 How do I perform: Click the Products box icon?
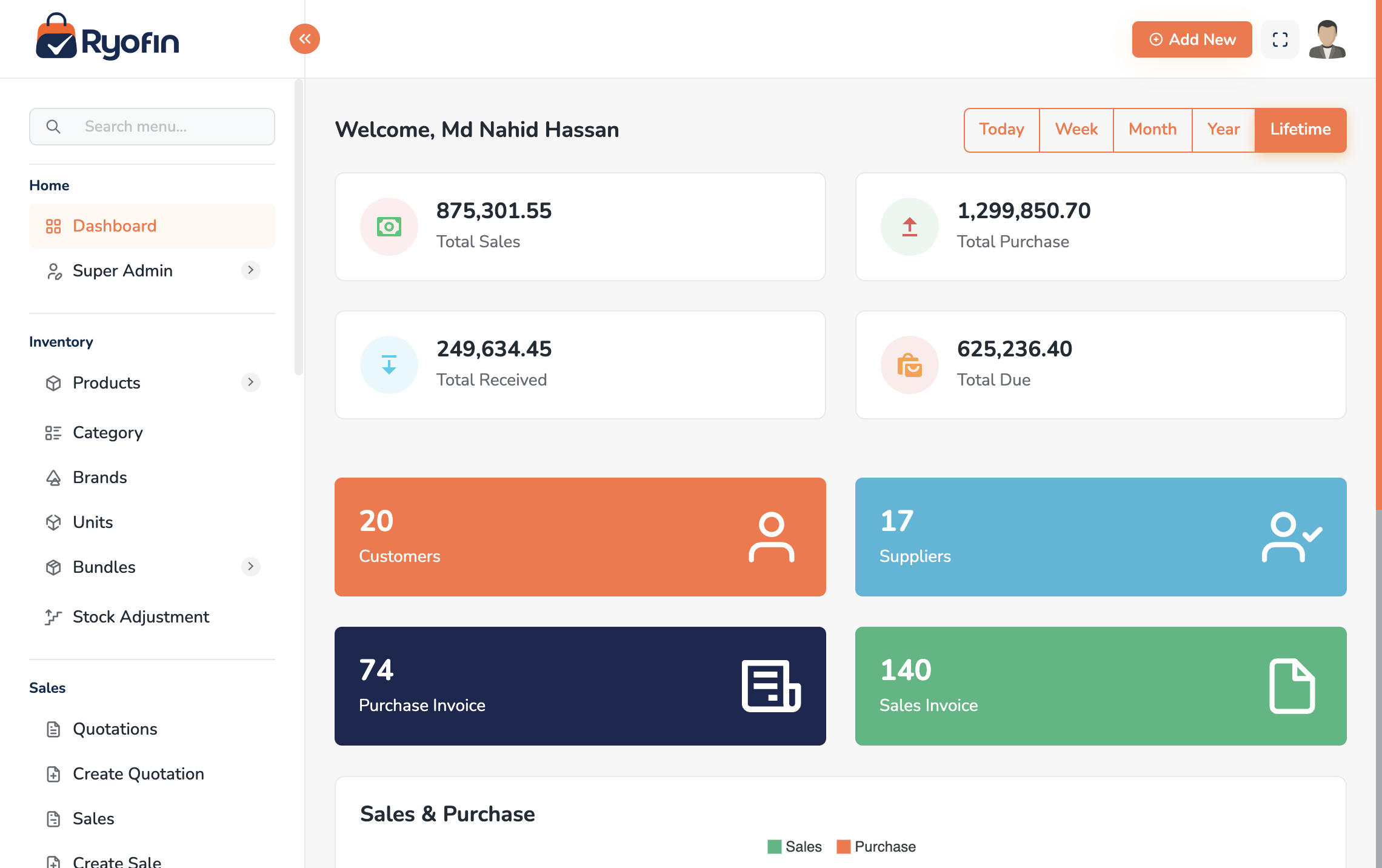coord(53,383)
